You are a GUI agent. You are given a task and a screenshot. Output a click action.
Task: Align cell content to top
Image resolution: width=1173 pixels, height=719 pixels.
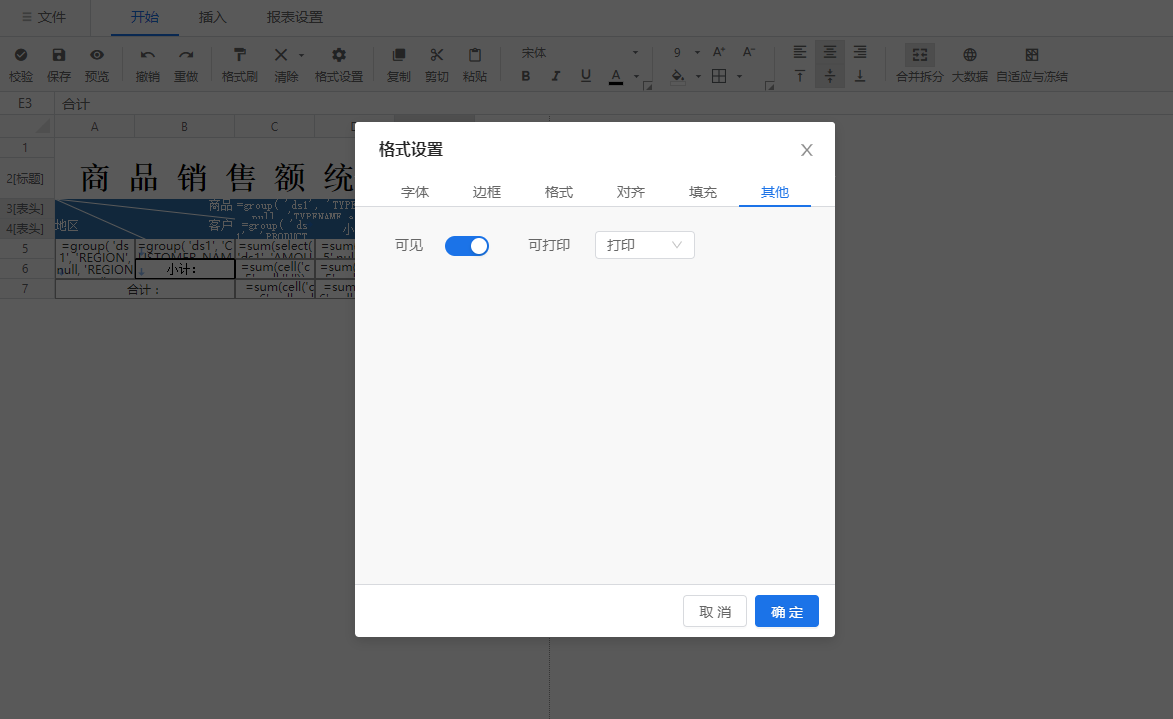pos(800,76)
